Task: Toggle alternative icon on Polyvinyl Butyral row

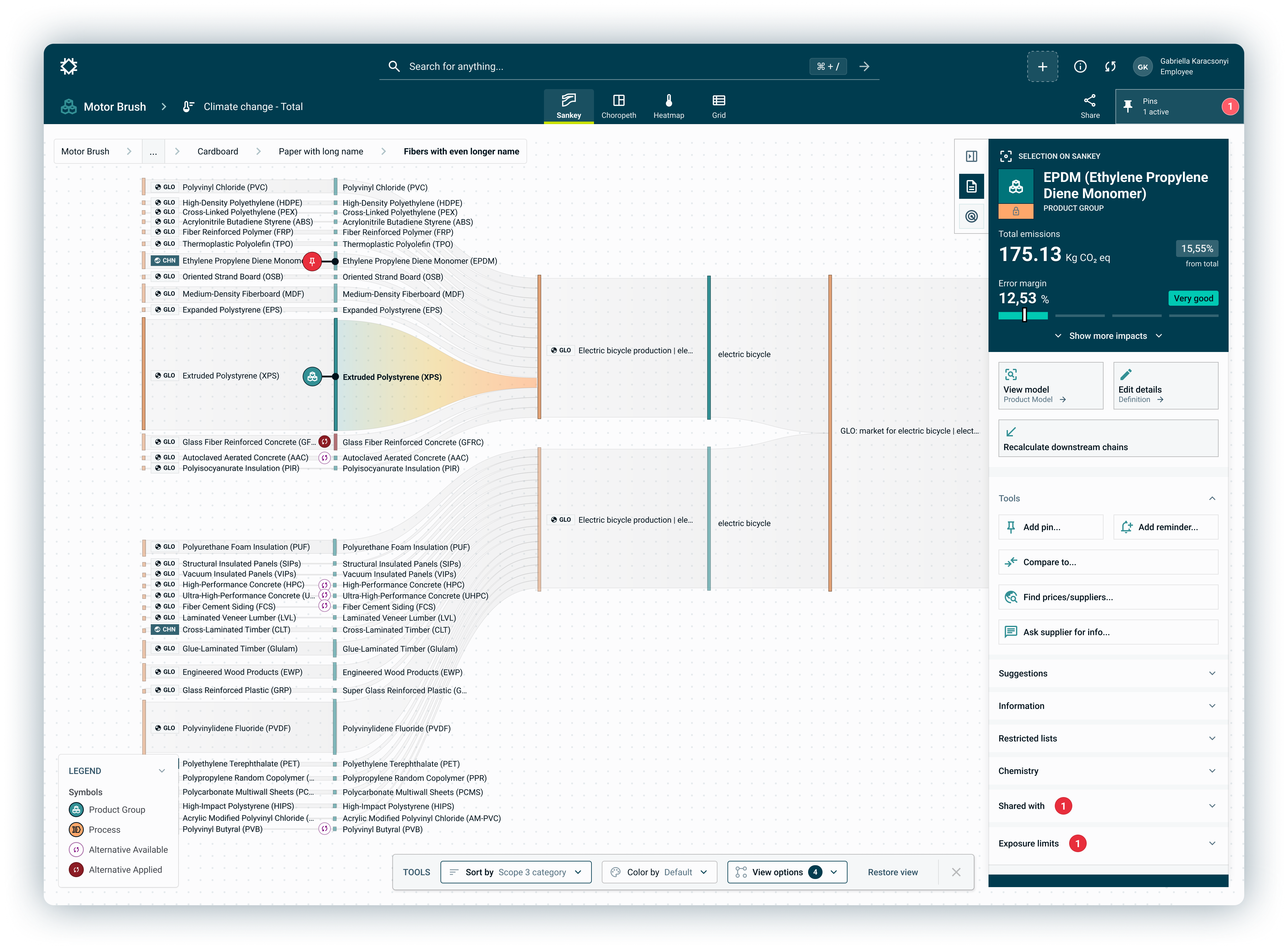Action: 325,829
